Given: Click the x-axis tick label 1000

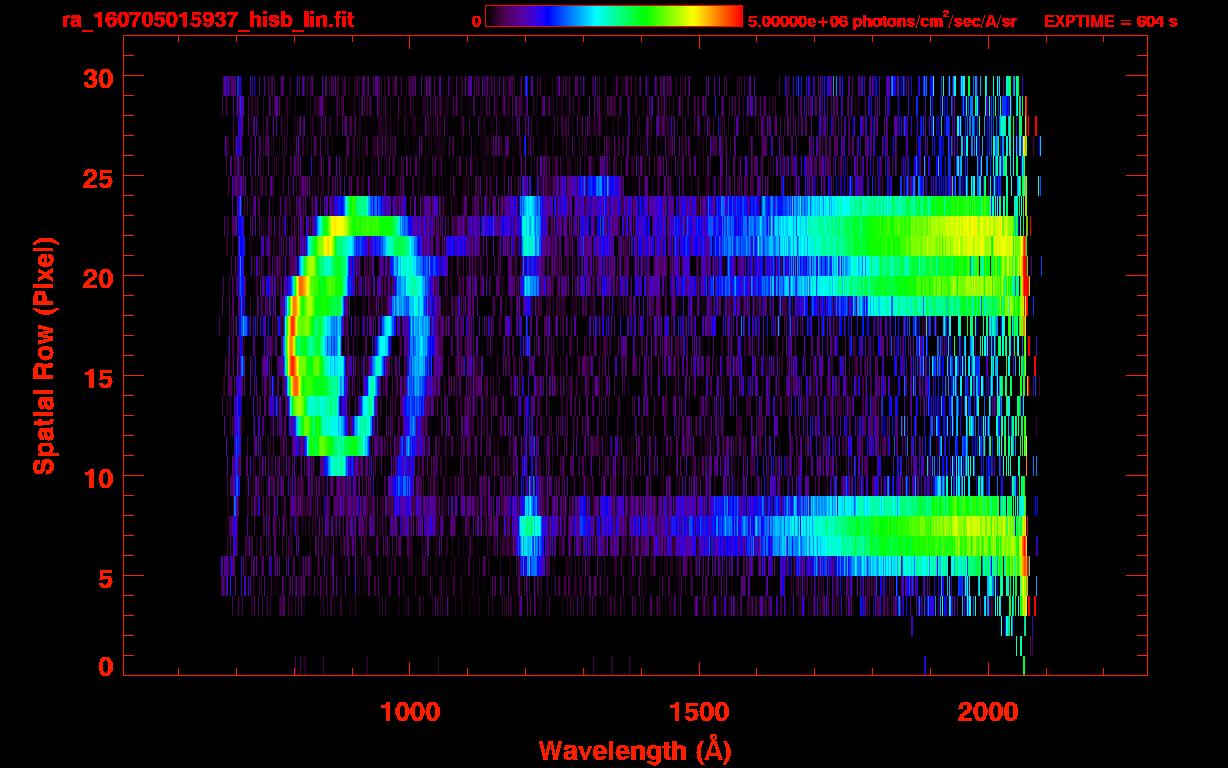Looking at the screenshot, I should pyautogui.click(x=409, y=712).
